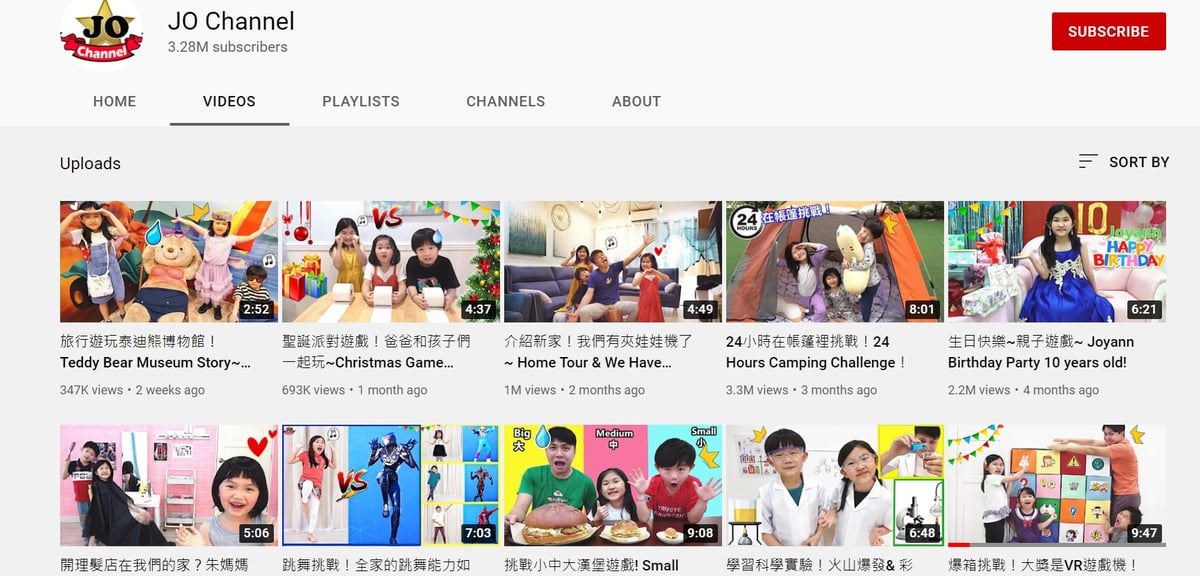
Task: Go to the Channels tab
Action: (x=505, y=101)
